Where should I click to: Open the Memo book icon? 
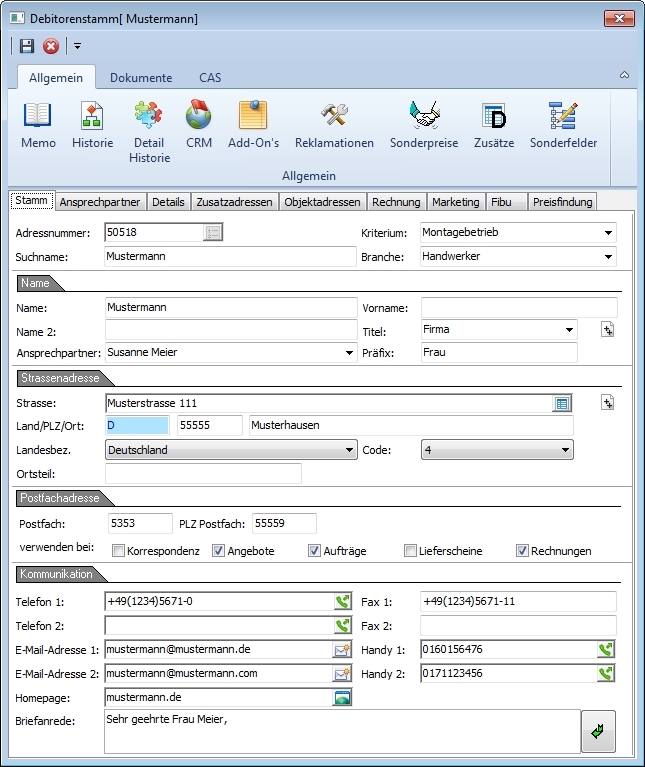point(38,115)
